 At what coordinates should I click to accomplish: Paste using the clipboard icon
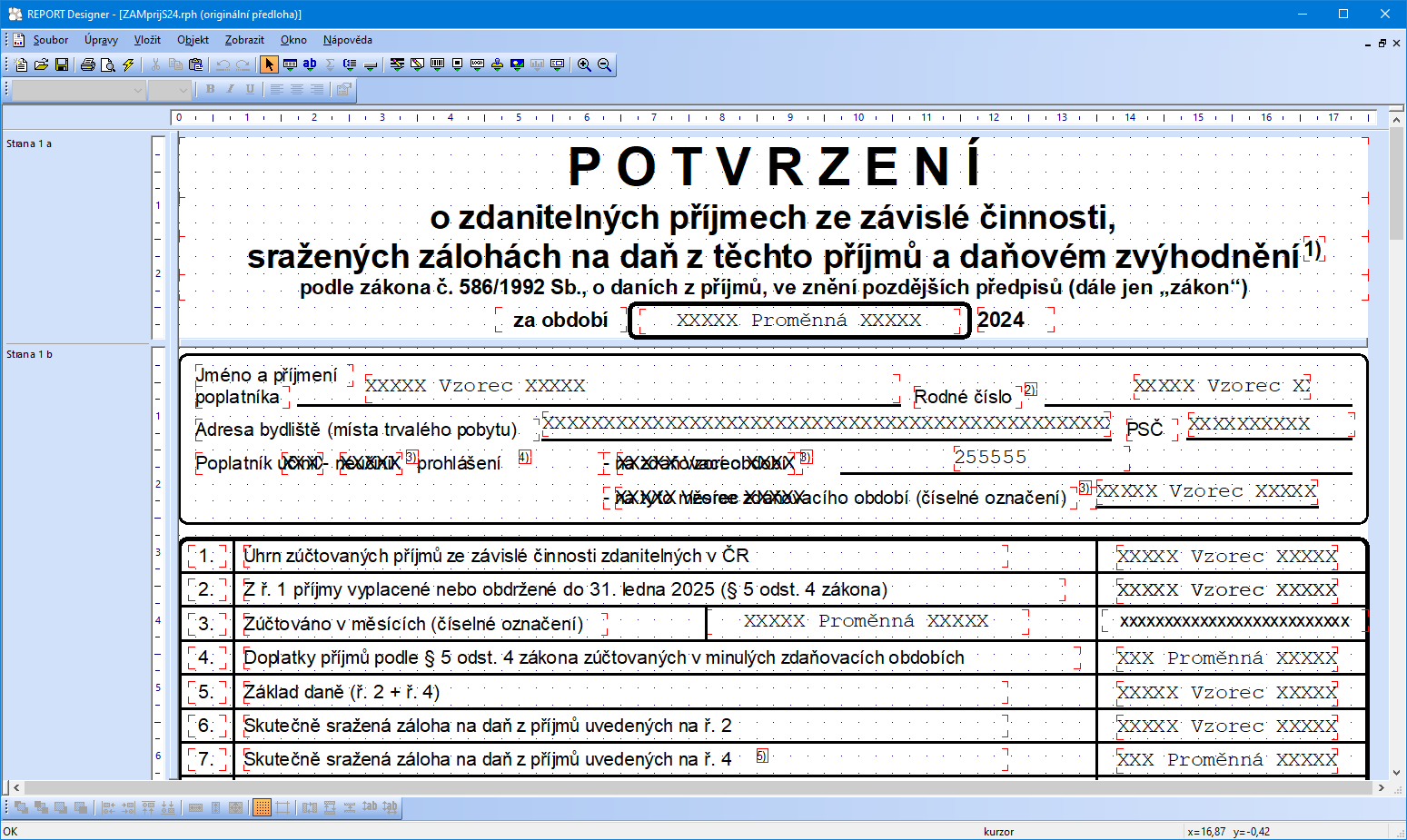(195, 64)
